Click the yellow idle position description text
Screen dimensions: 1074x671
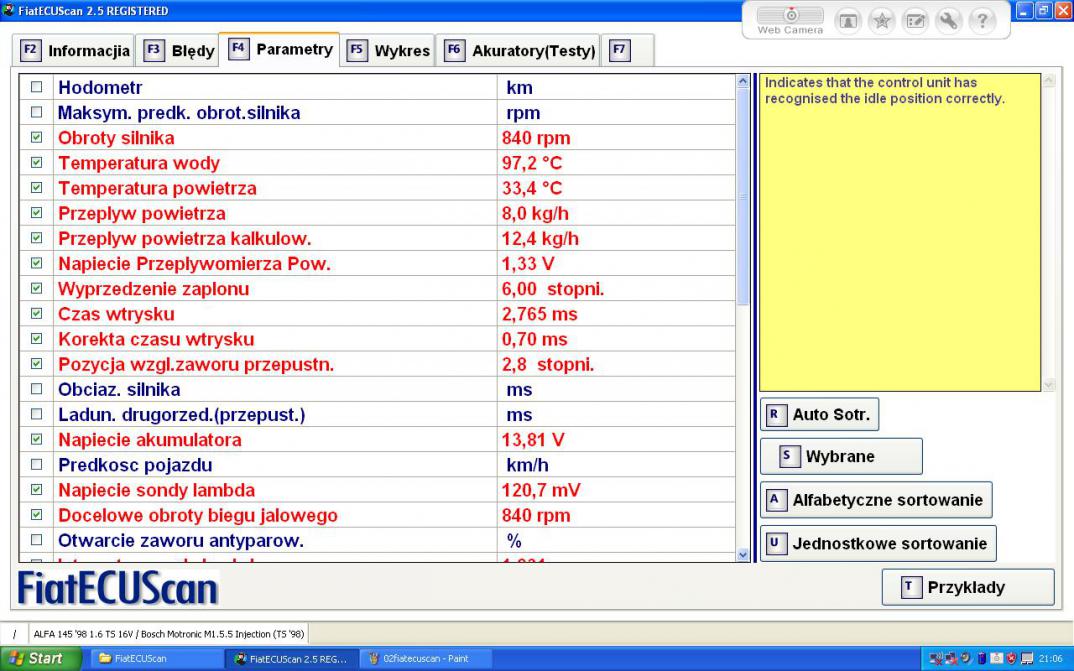pyautogui.click(x=884, y=90)
